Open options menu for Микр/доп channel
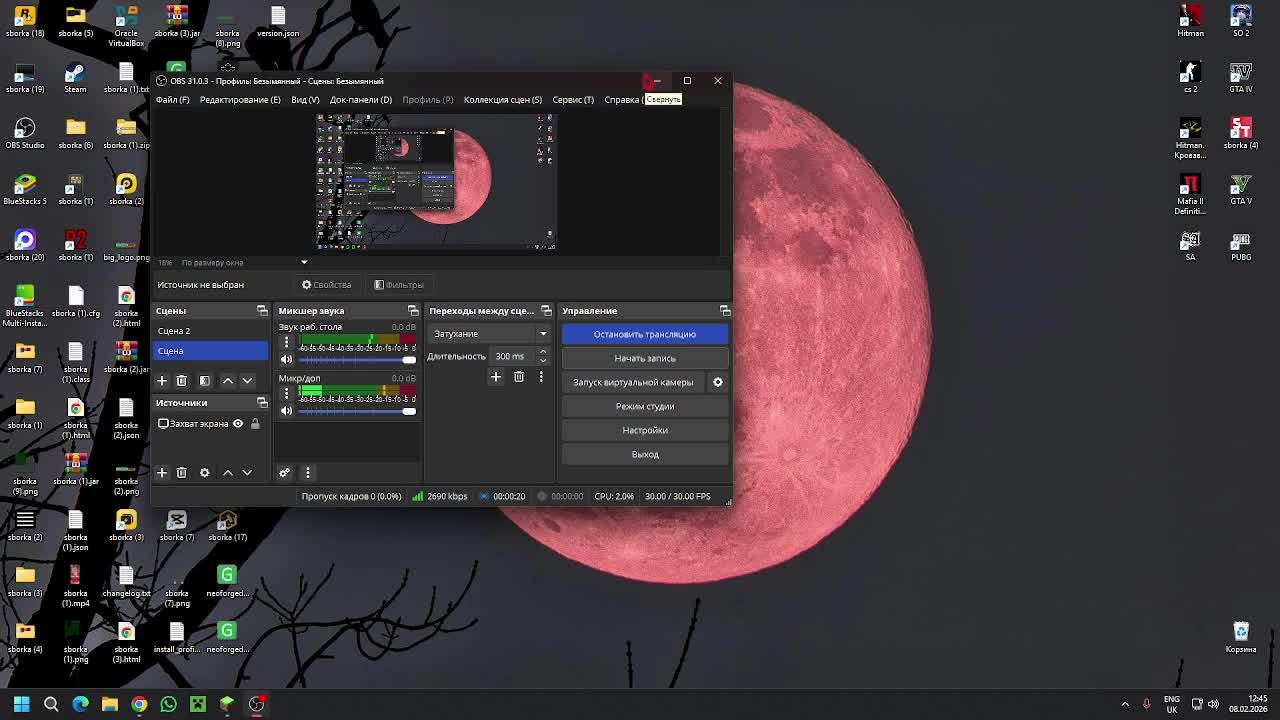Viewport: 1280px width, 720px height. pyautogui.click(x=286, y=392)
